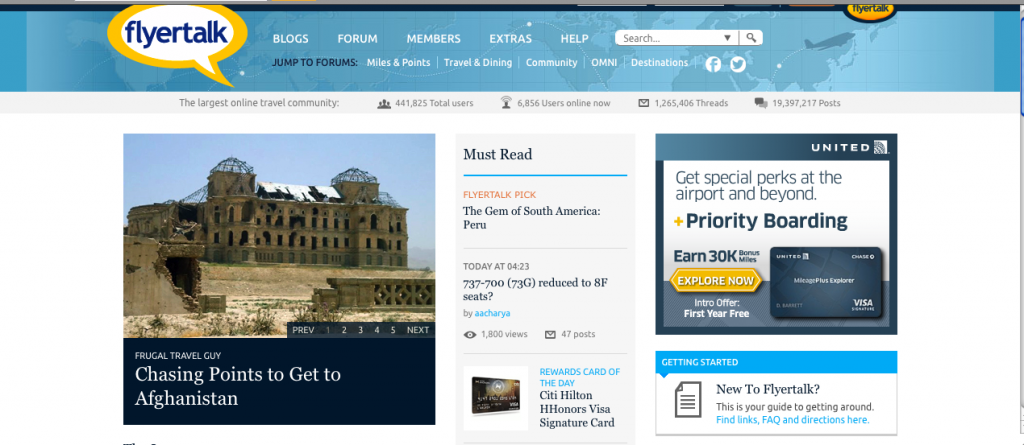Open Citi Hilton HHonors Visa Signature Card
Viewport: 1024px width, 445px height.
coord(577,409)
